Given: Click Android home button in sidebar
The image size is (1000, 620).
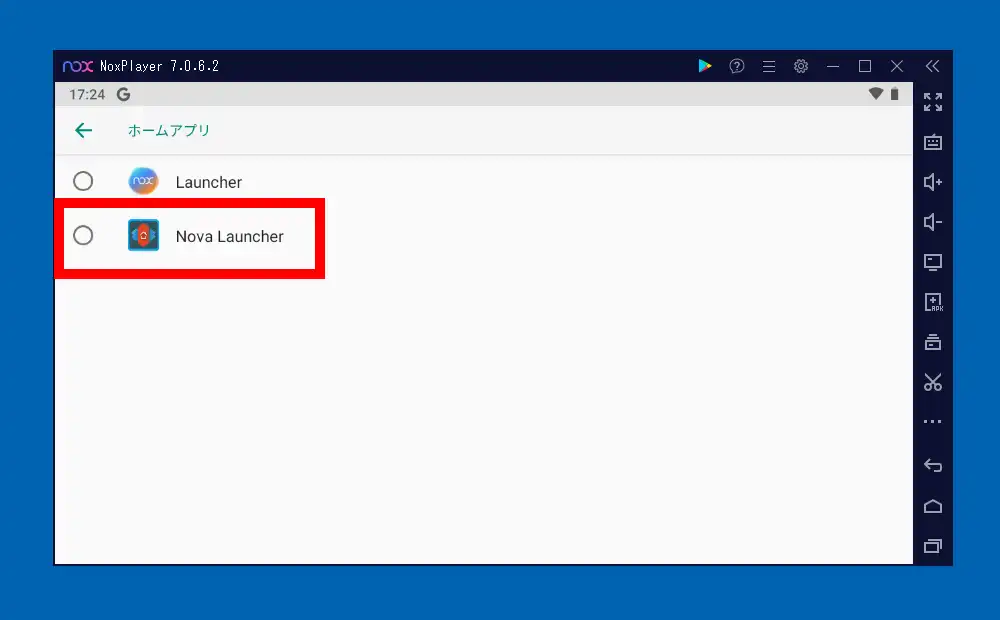Looking at the screenshot, I should click(932, 506).
